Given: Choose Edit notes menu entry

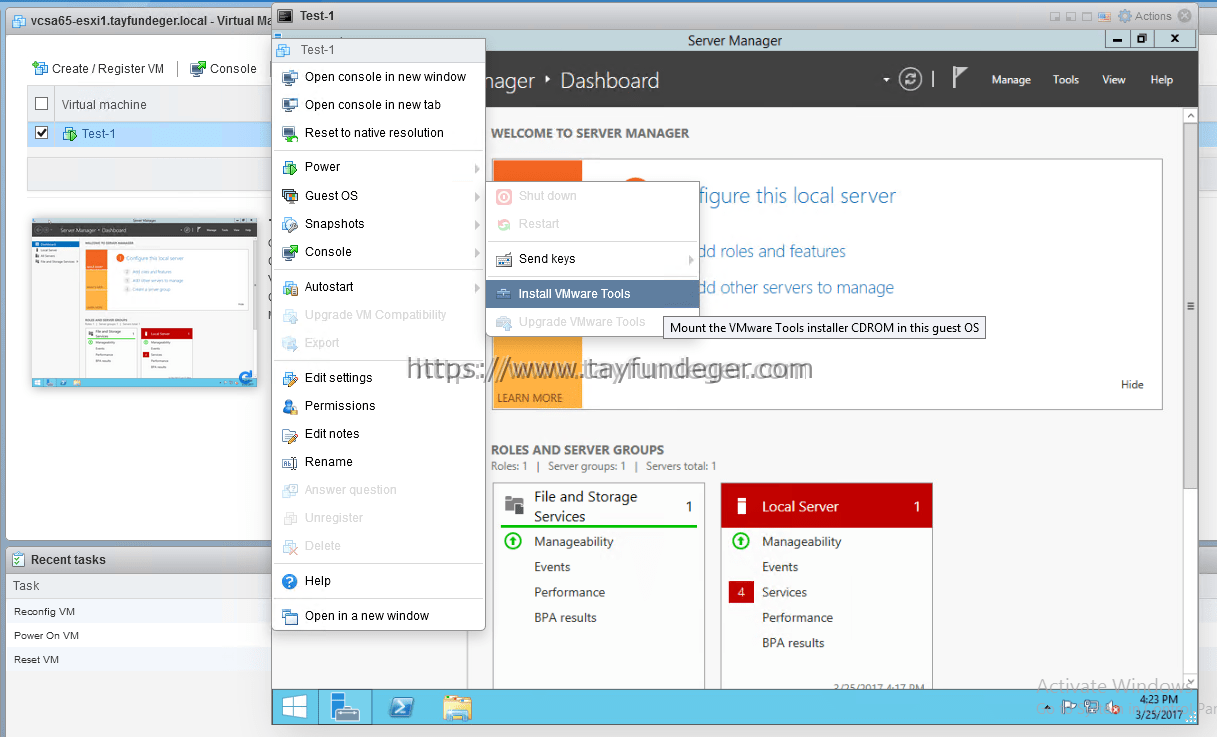Looking at the screenshot, I should pyautogui.click(x=379, y=434).
